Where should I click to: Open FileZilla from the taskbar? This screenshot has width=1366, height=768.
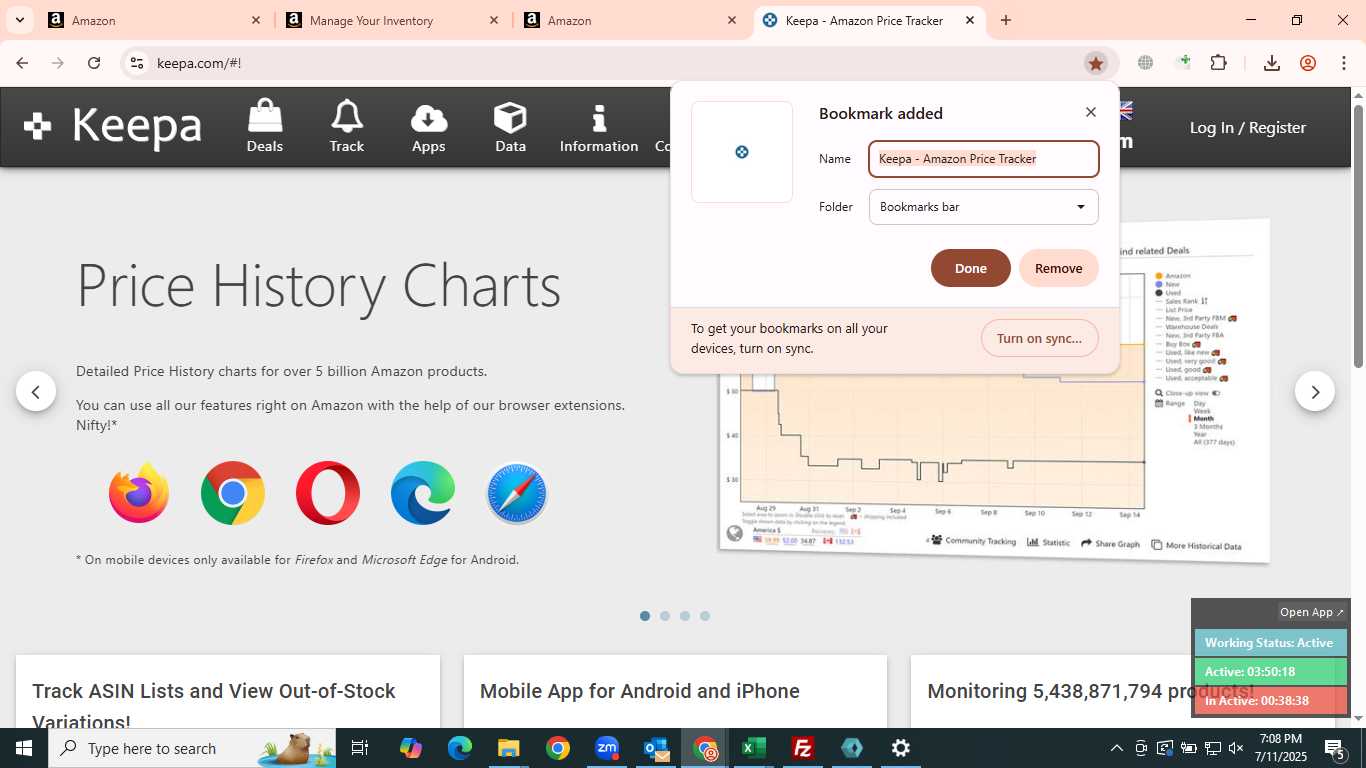pyautogui.click(x=803, y=748)
